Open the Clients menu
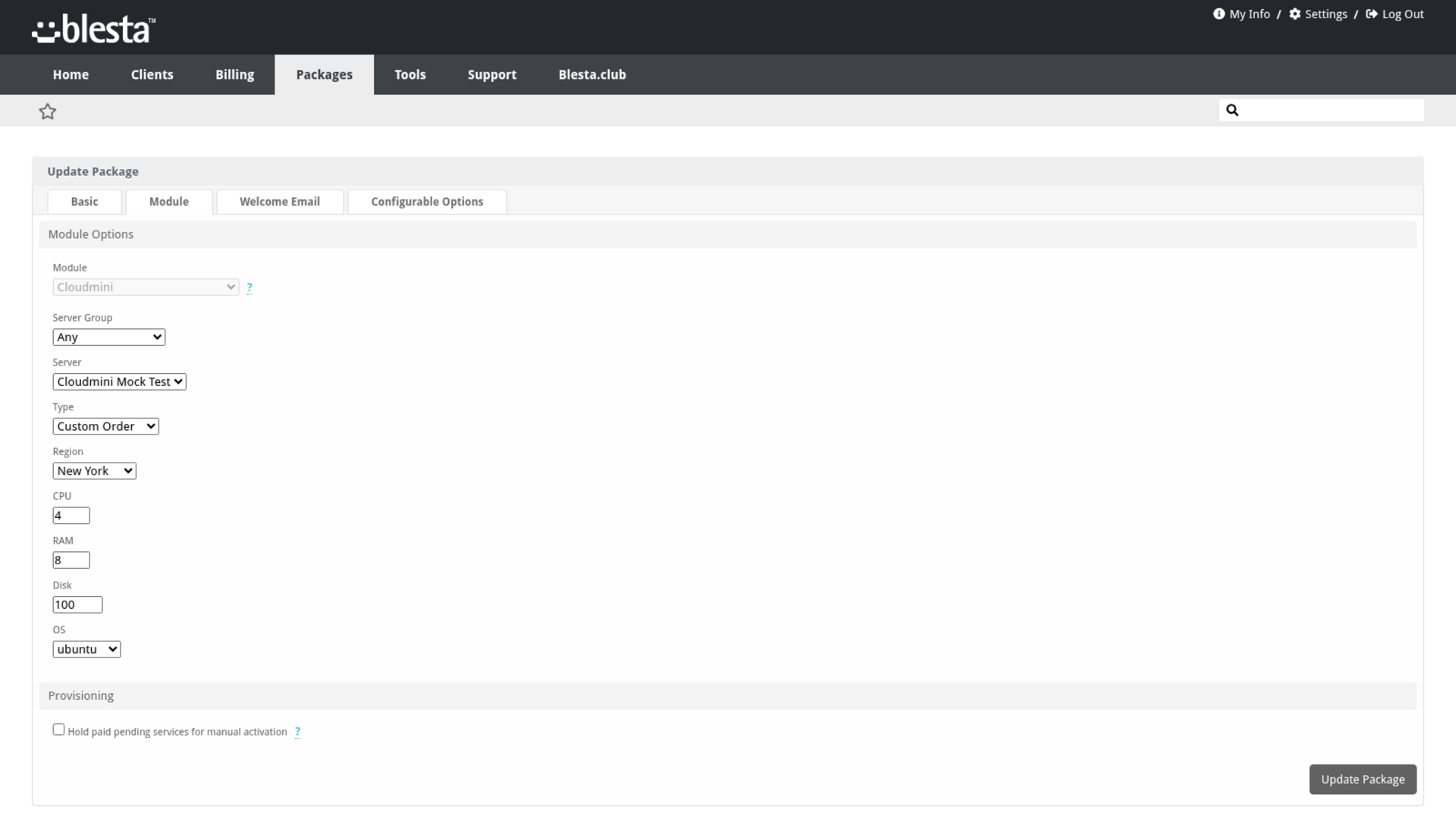The image size is (1456, 819). pyautogui.click(x=152, y=74)
